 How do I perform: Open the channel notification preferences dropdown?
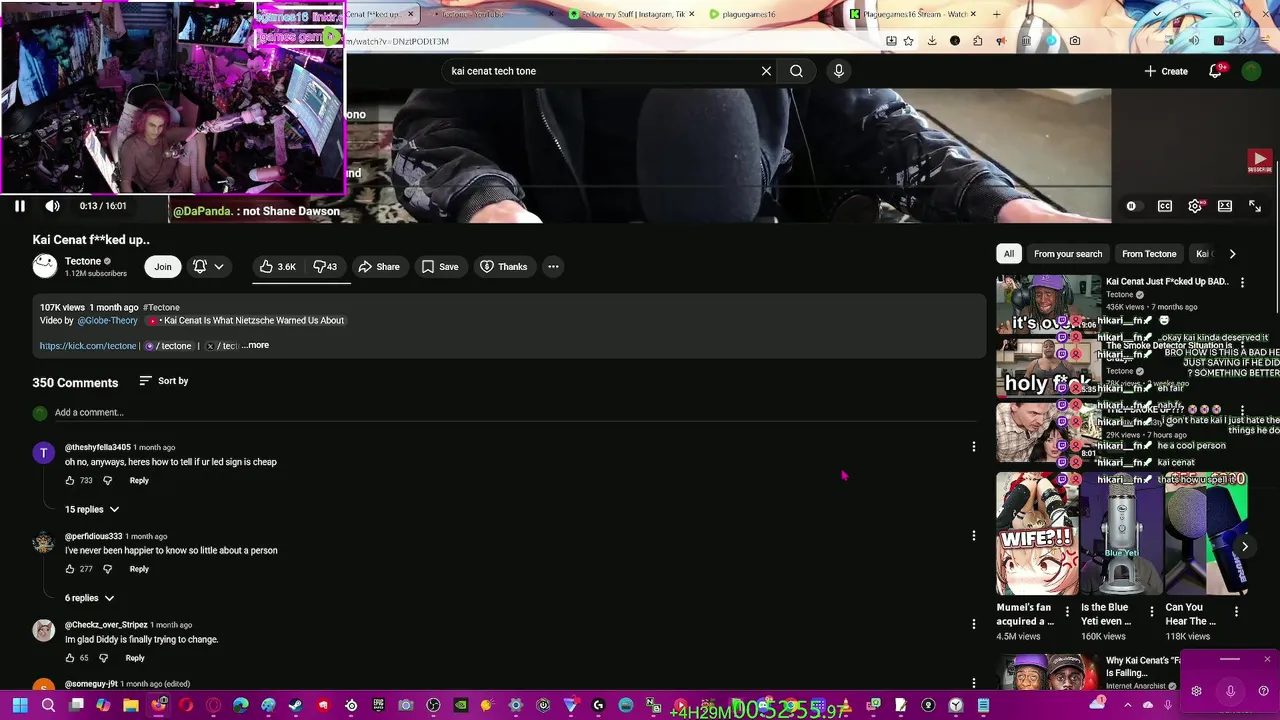click(x=208, y=267)
